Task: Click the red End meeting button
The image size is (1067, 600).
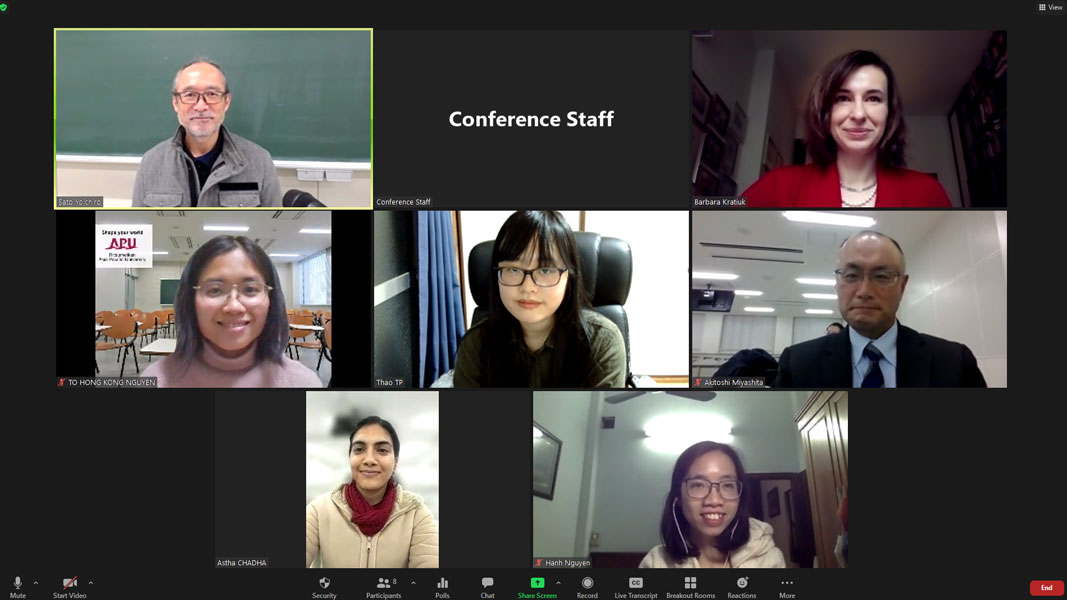Action: (1047, 588)
